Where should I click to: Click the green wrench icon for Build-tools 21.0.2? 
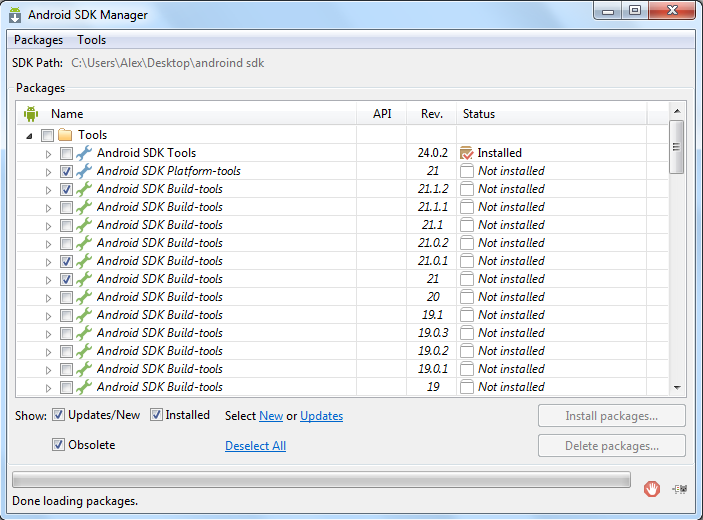84,243
